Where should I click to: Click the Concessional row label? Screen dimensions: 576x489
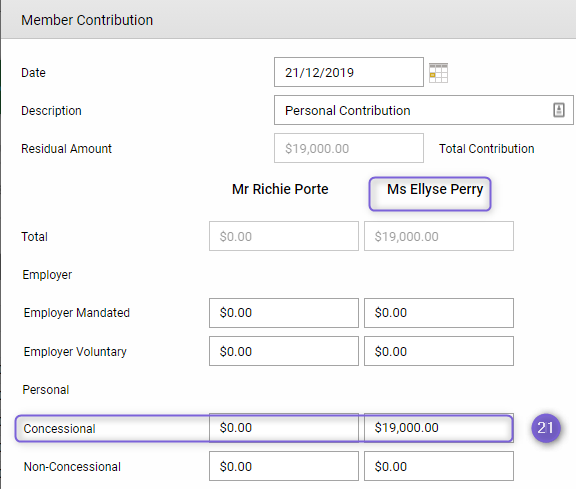[x=60, y=429]
